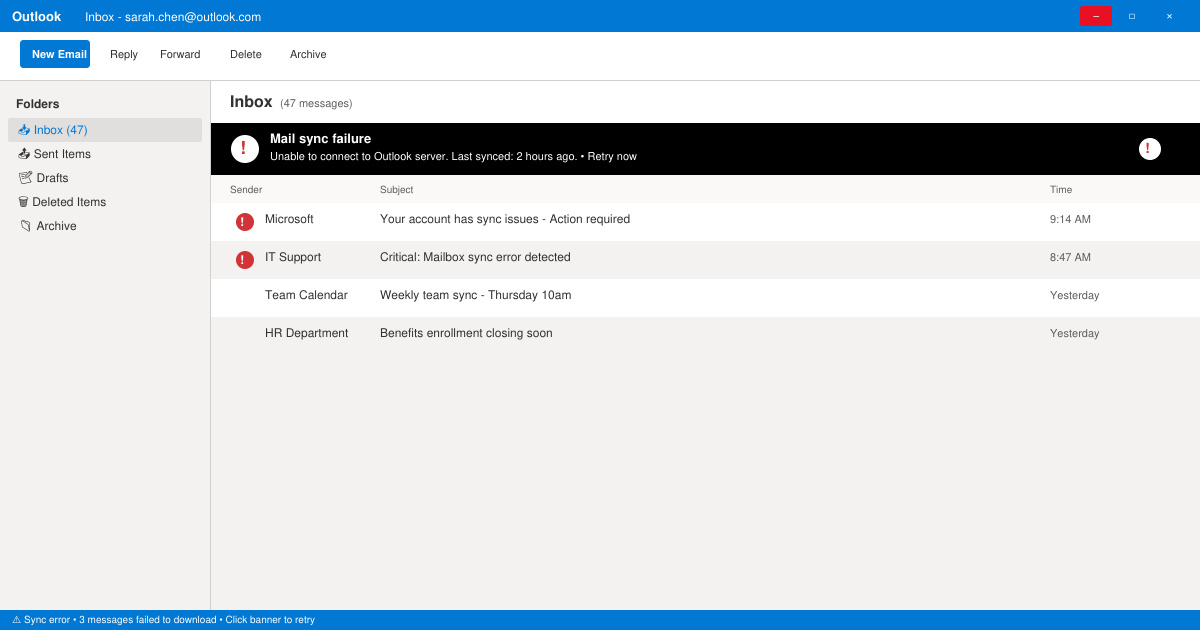Sort by the Sender column header
The image size is (1200, 630).
point(246,190)
